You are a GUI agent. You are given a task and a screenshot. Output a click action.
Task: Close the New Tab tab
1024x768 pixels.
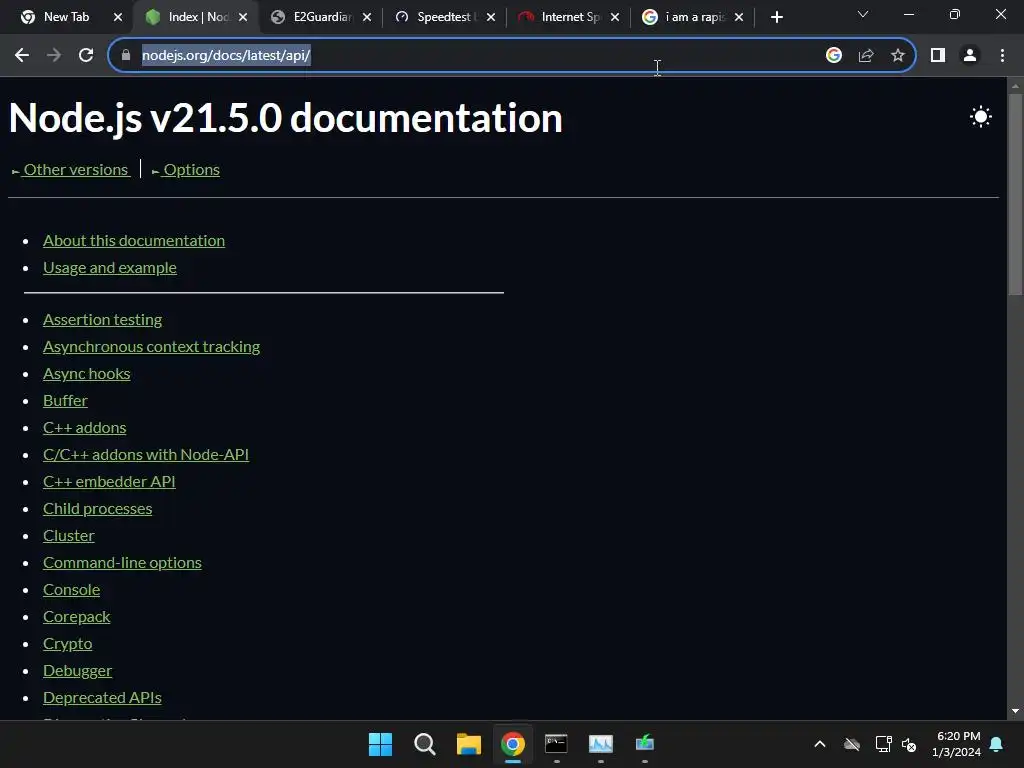[x=118, y=17]
